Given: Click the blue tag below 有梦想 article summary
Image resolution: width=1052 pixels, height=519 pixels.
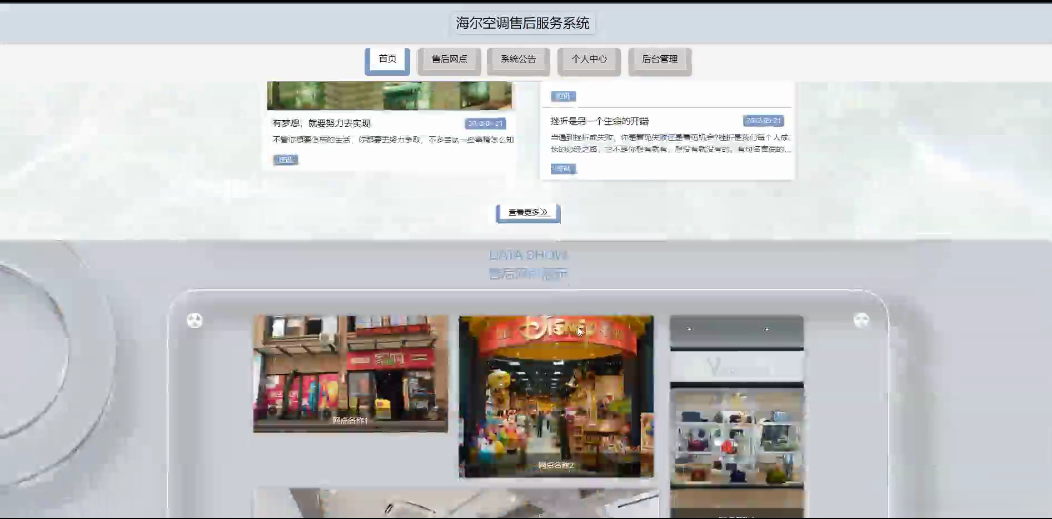Looking at the screenshot, I should pyautogui.click(x=285, y=160).
